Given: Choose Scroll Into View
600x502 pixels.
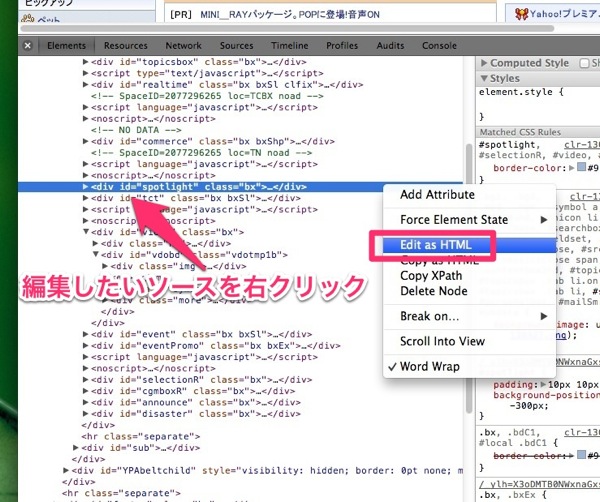Looking at the screenshot, I should tap(469, 341).
